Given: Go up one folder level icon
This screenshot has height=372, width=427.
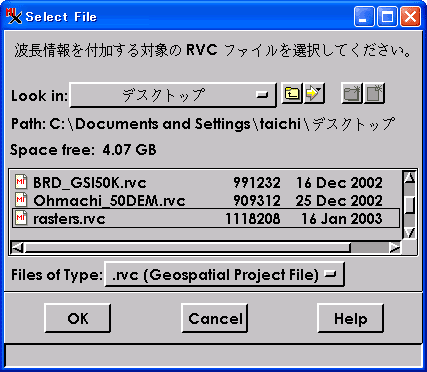Looking at the screenshot, I should coord(292,94).
